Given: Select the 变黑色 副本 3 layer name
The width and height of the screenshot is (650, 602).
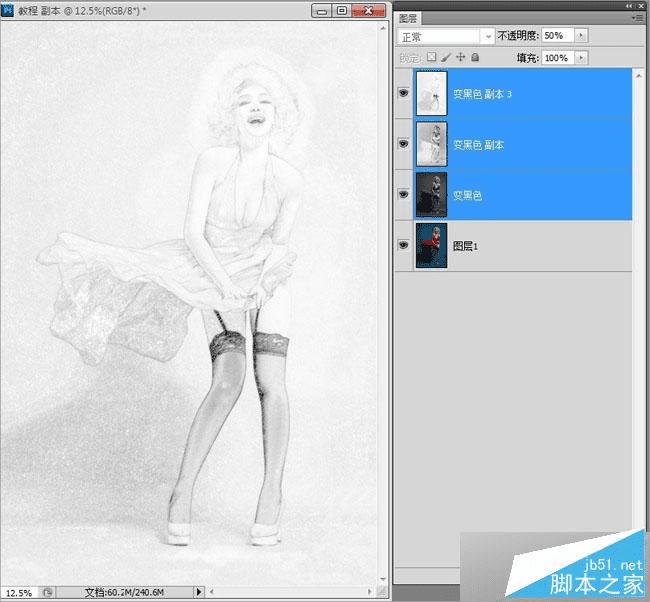Looking at the screenshot, I should coord(482,94).
